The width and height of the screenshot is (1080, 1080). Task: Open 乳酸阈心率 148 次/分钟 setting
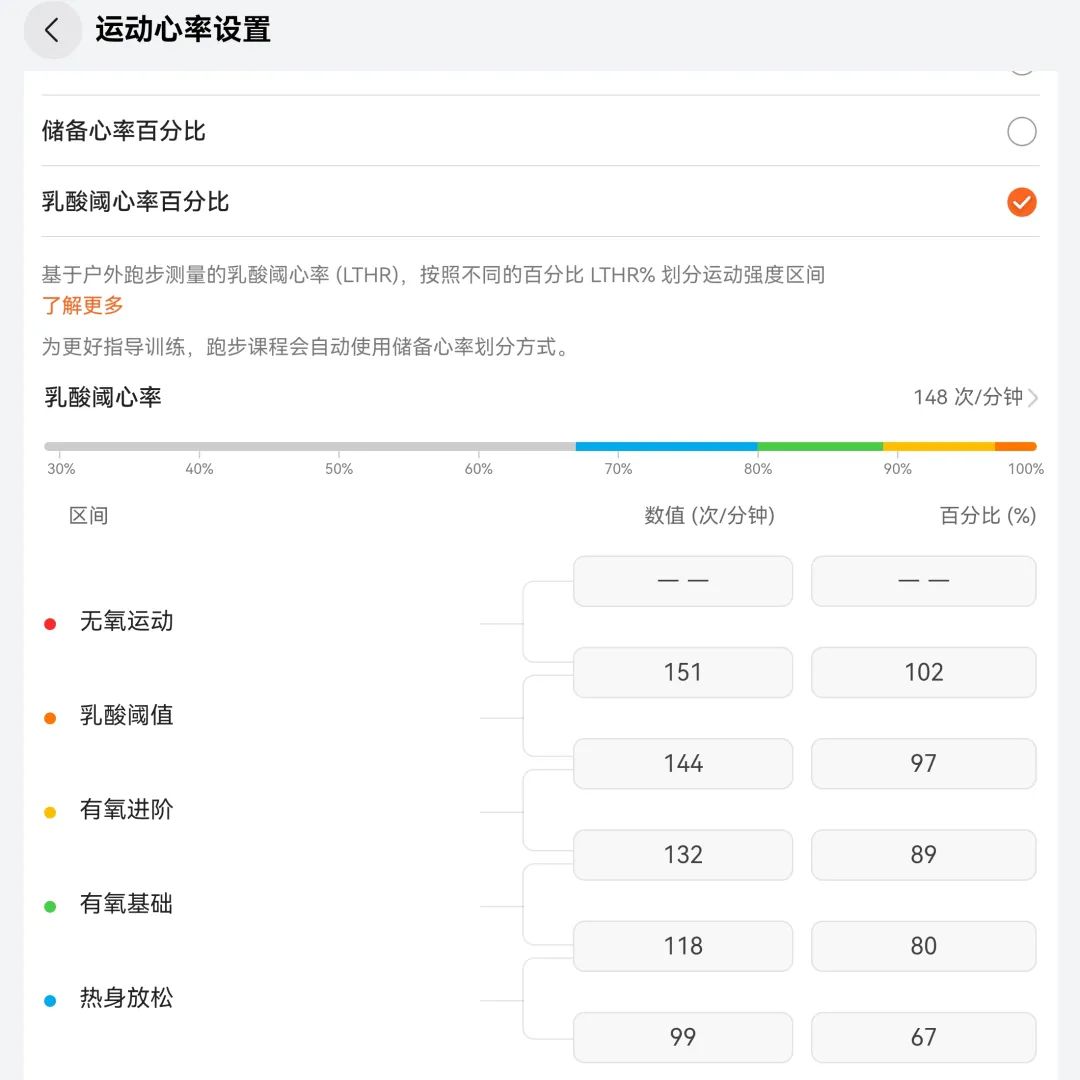coord(541,397)
